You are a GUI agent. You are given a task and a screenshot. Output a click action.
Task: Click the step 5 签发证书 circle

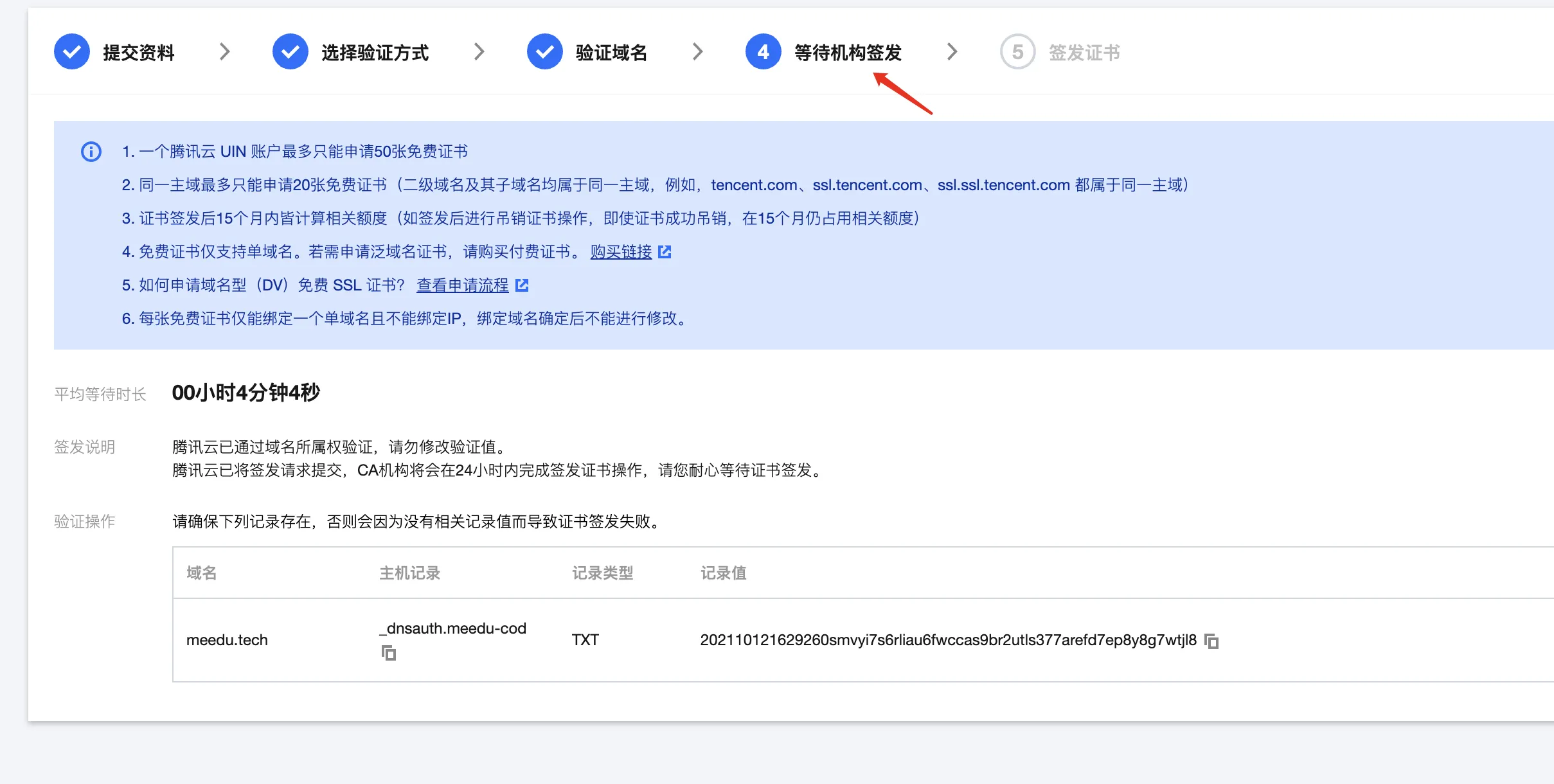tap(1018, 52)
